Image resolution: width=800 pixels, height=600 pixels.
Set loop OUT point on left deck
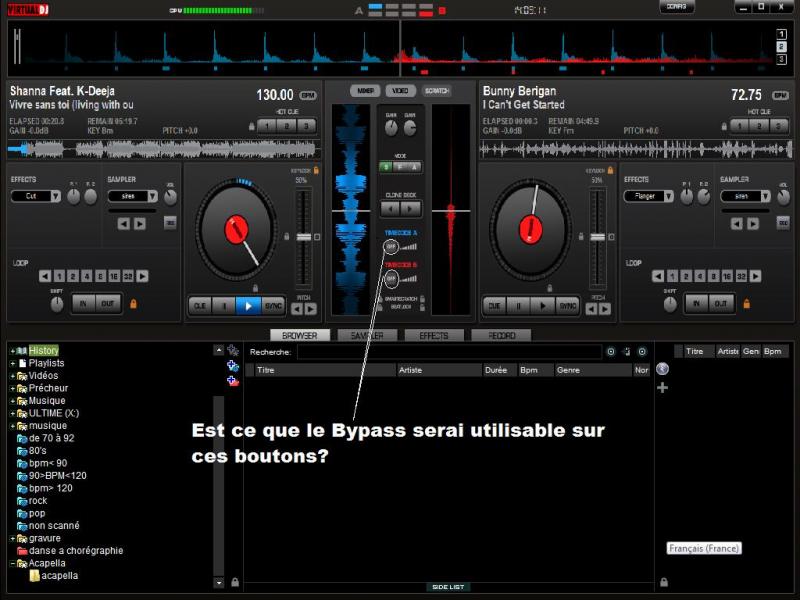[107, 303]
